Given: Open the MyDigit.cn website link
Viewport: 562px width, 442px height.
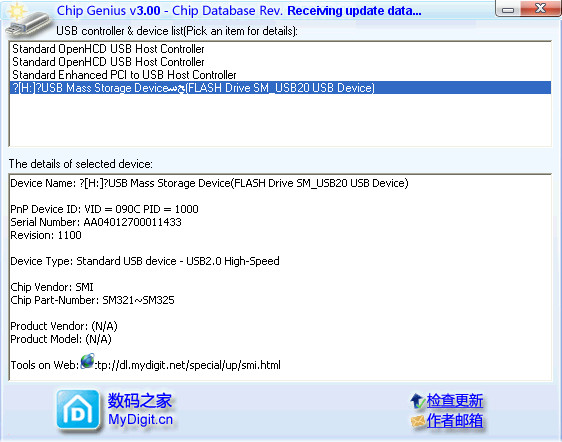Looking at the screenshot, I should (x=140, y=419).
